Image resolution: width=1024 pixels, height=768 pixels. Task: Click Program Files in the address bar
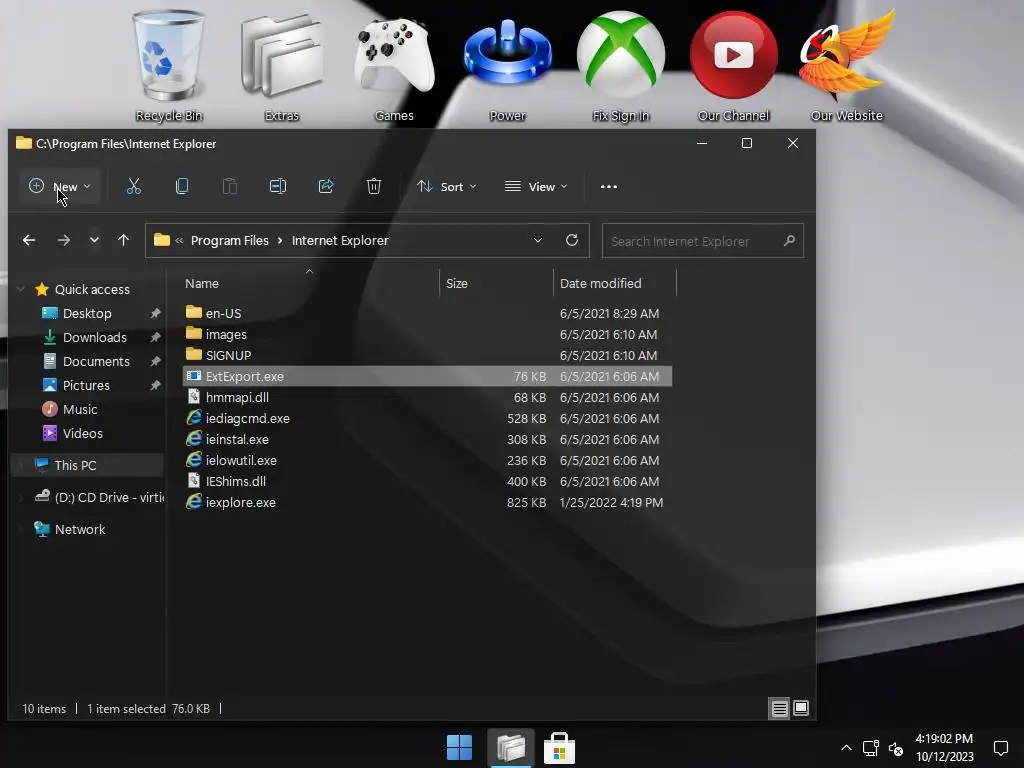[230, 240]
